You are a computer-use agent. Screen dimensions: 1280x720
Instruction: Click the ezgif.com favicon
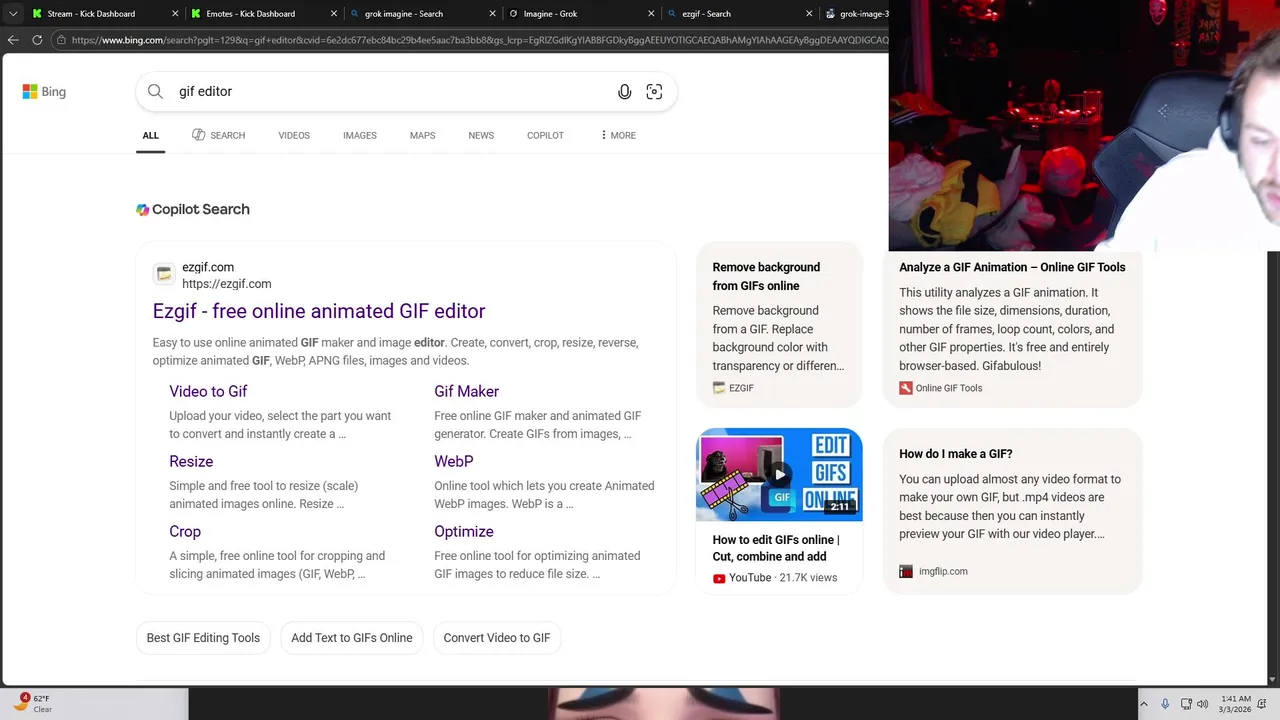click(x=164, y=274)
